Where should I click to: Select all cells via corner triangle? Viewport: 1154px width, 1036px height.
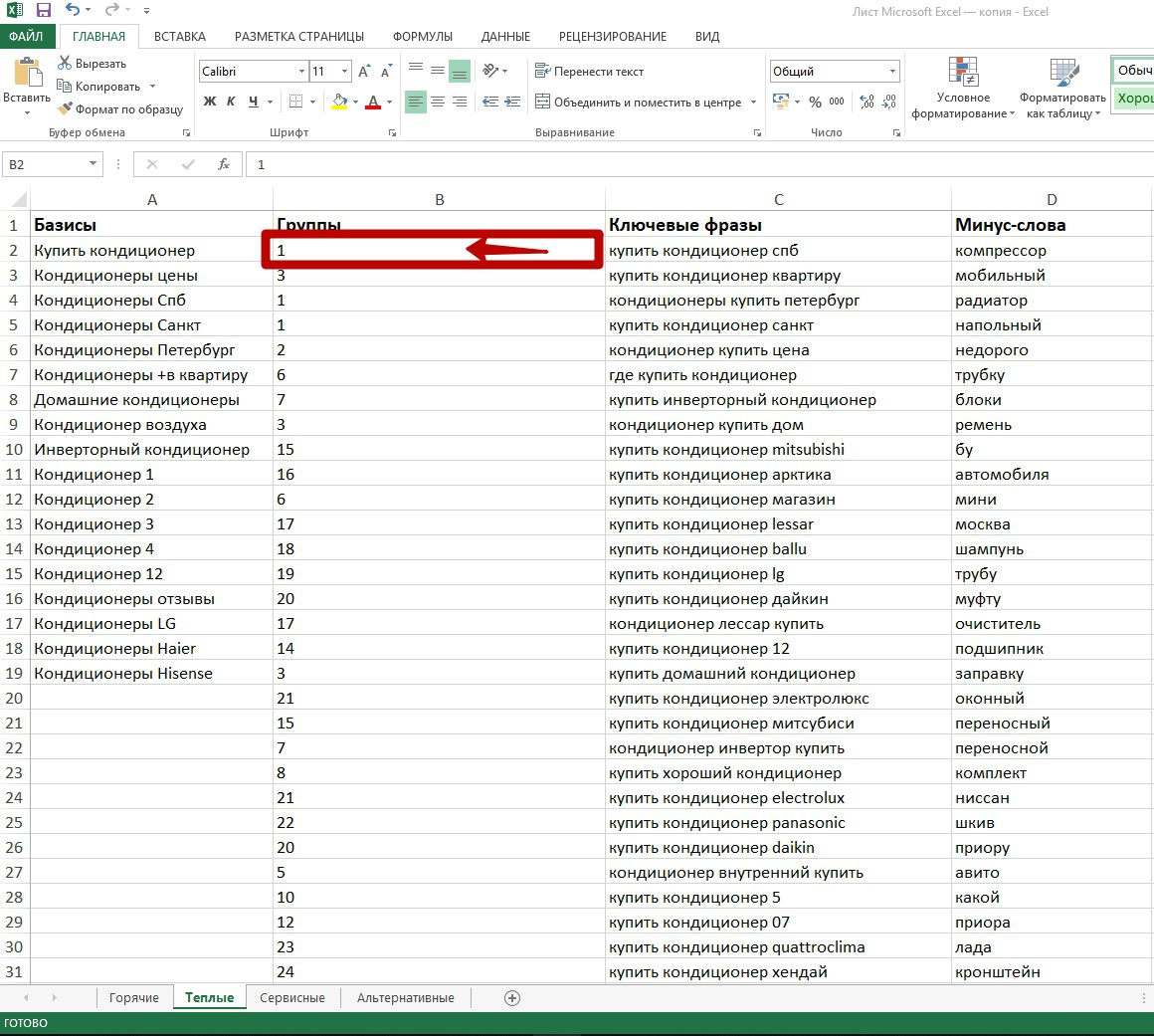[x=18, y=199]
